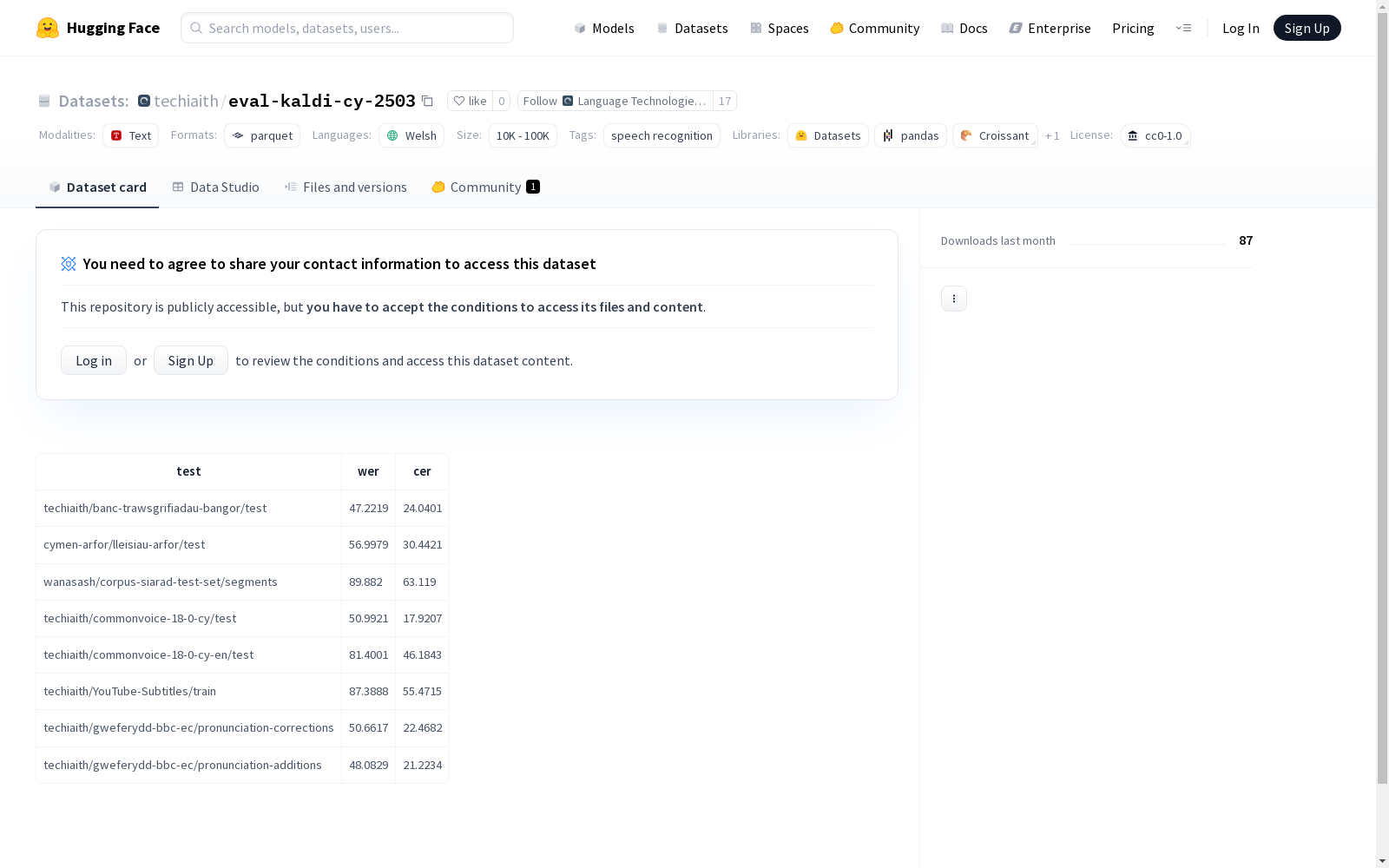Image resolution: width=1389 pixels, height=868 pixels.
Task: Select wer value 47.2219
Action: click(x=368, y=508)
